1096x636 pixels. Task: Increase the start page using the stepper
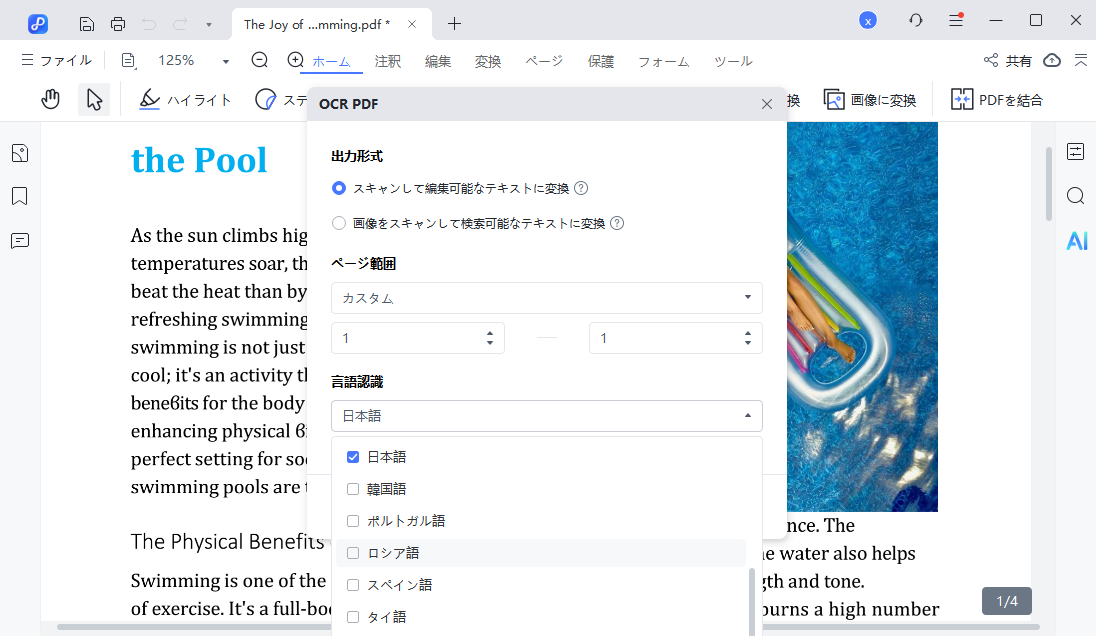coord(489,332)
